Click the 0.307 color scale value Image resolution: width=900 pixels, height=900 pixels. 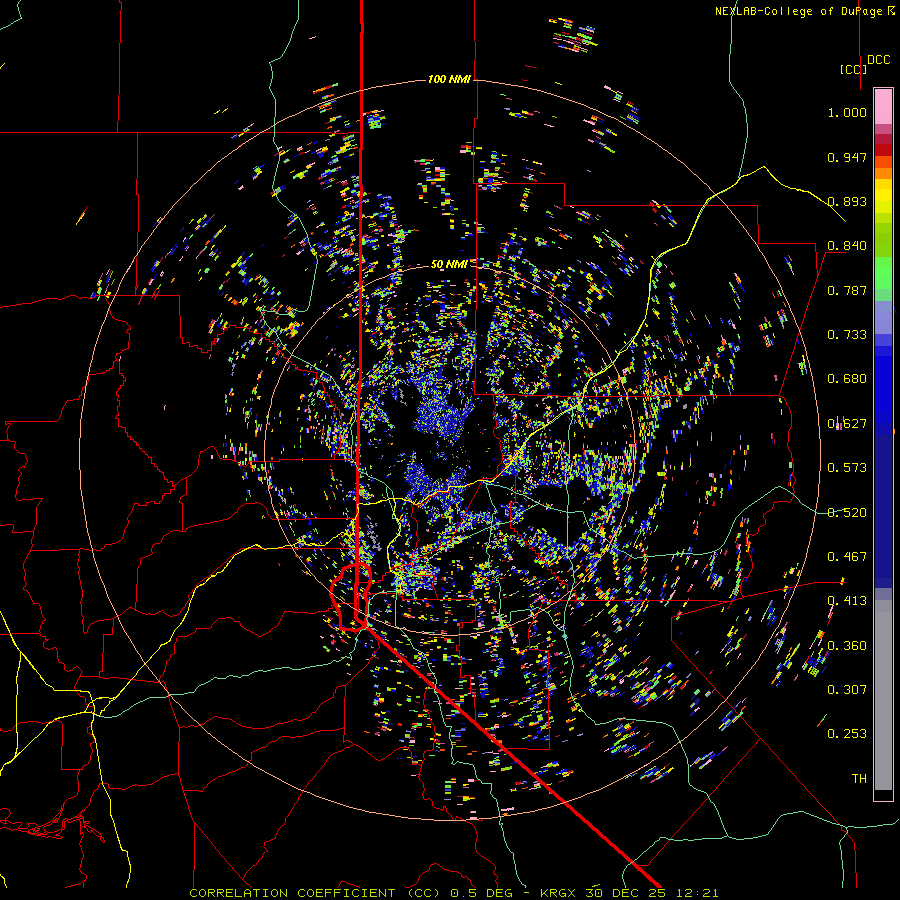tap(847, 690)
